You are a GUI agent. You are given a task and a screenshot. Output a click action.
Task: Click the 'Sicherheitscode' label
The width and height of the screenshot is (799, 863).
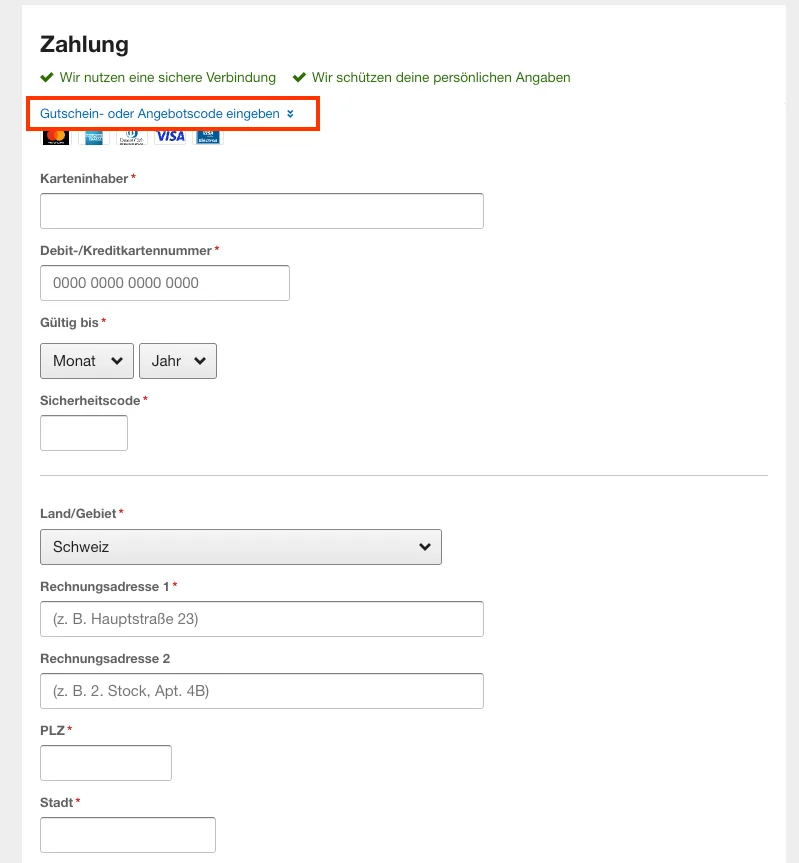tap(90, 401)
